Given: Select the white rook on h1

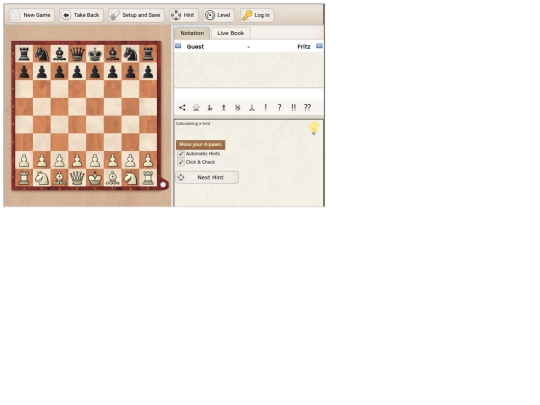Looking at the screenshot, I should [148, 178].
